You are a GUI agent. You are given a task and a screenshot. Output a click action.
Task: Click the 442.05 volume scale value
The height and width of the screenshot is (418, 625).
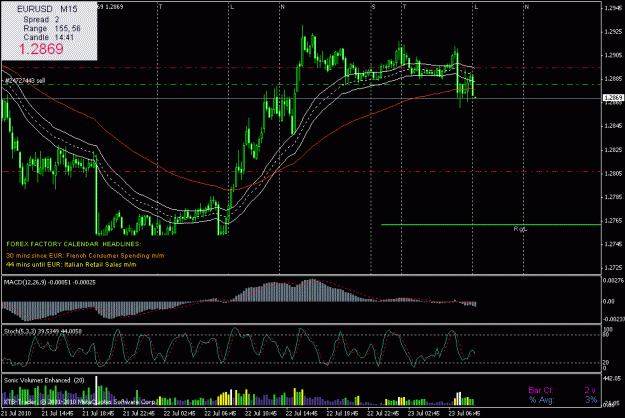coord(613,378)
